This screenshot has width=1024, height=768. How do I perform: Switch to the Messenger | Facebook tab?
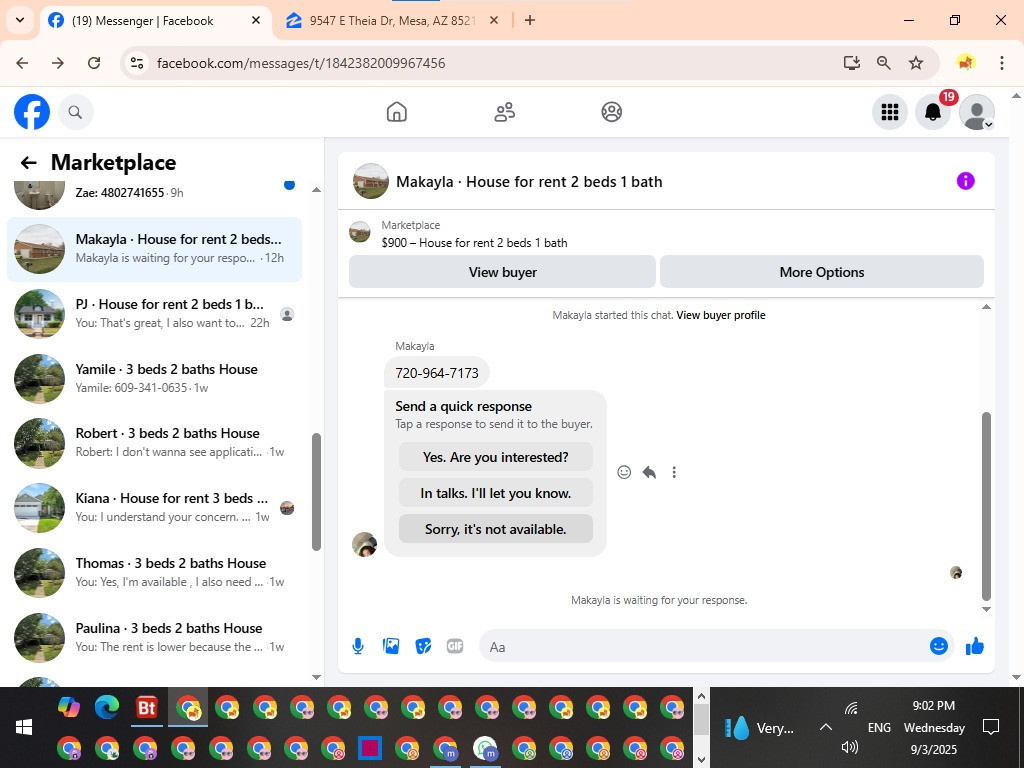(155, 21)
